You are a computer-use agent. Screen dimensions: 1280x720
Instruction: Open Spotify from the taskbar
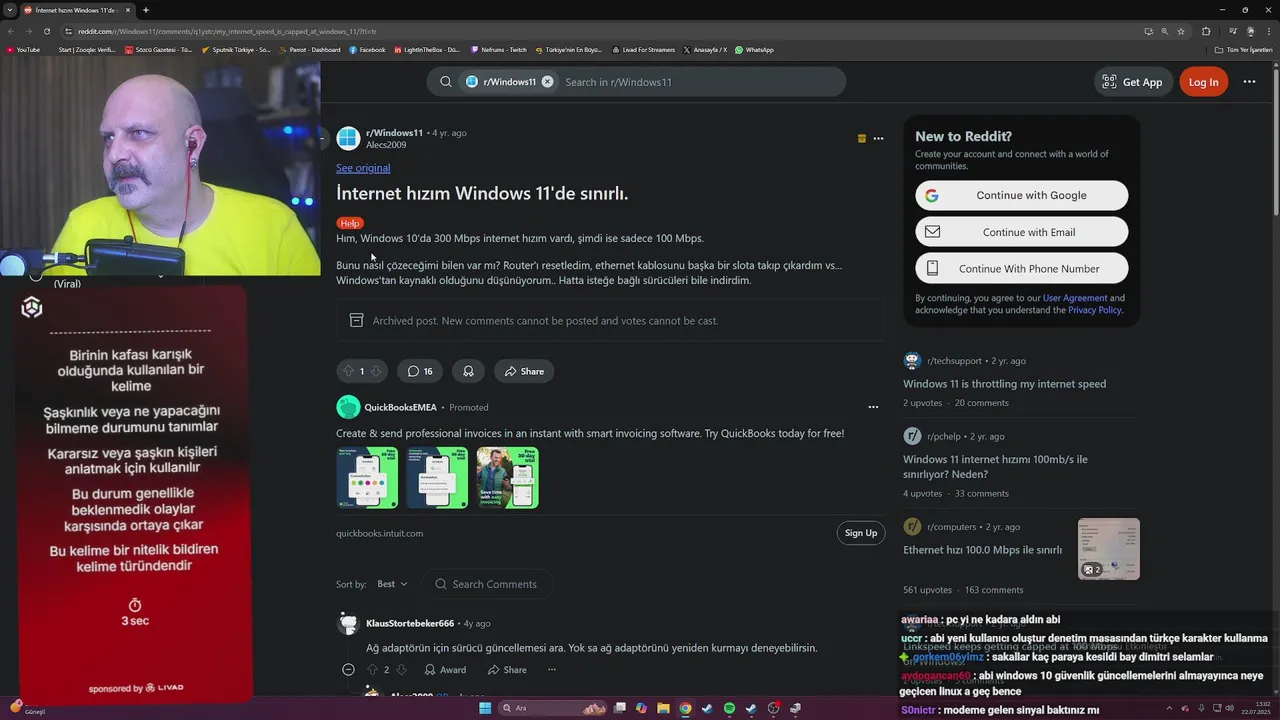tap(729, 708)
